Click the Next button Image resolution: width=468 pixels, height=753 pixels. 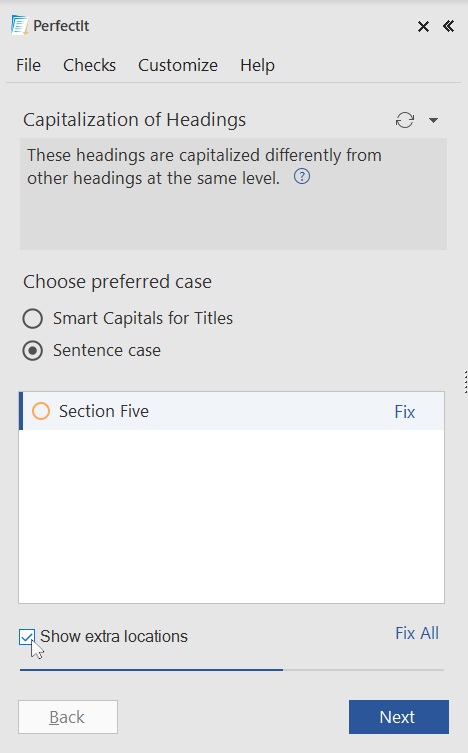click(x=399, y=717)
